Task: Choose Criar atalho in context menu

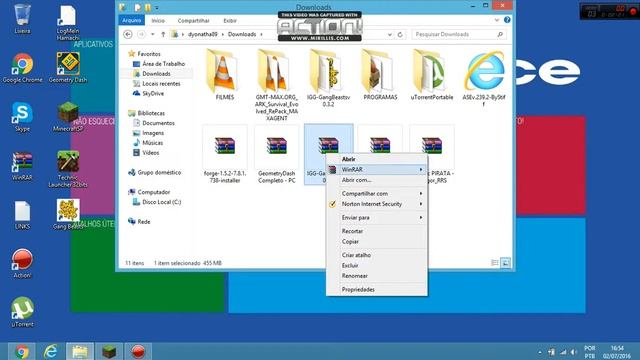Action: click(x=377, y=255)
